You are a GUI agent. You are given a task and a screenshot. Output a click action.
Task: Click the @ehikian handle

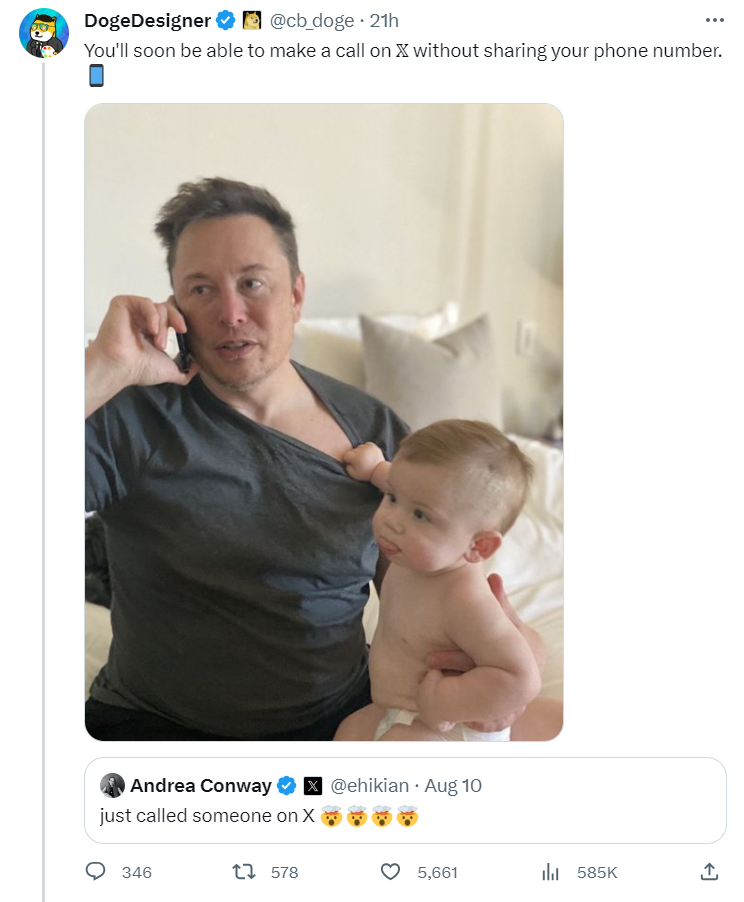point(371,785)
